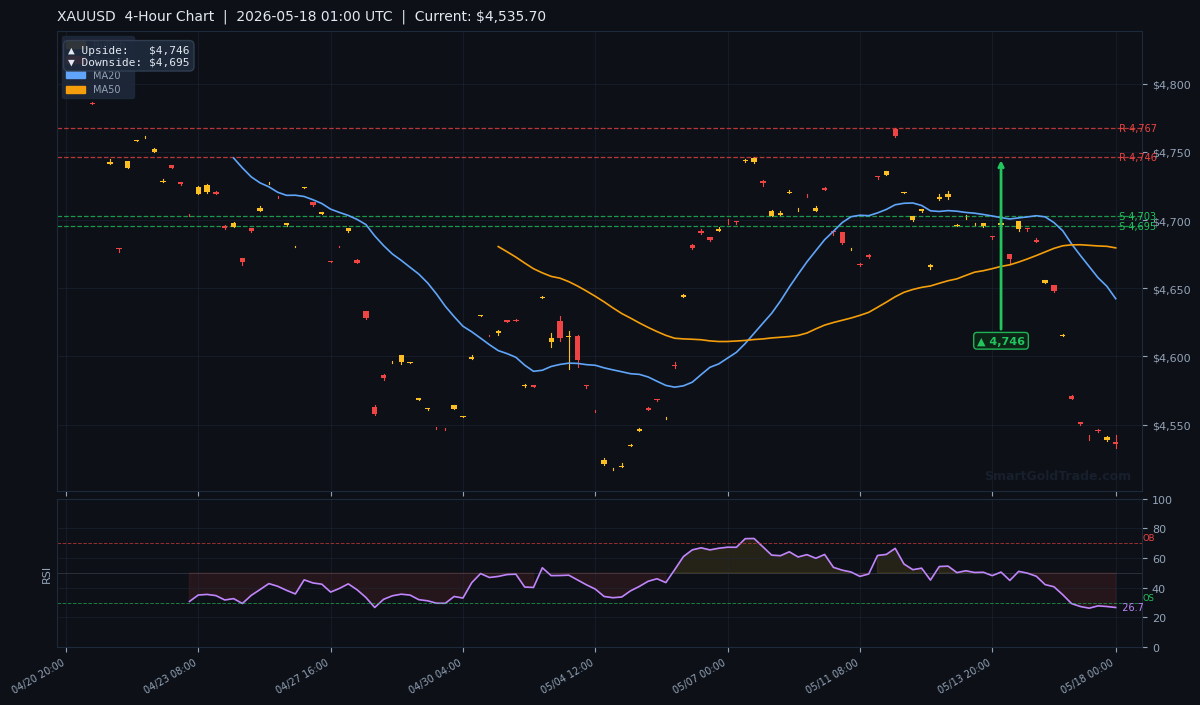
Task: Click the 04/27 16:00 date label
Action: [x=304, y=677]
